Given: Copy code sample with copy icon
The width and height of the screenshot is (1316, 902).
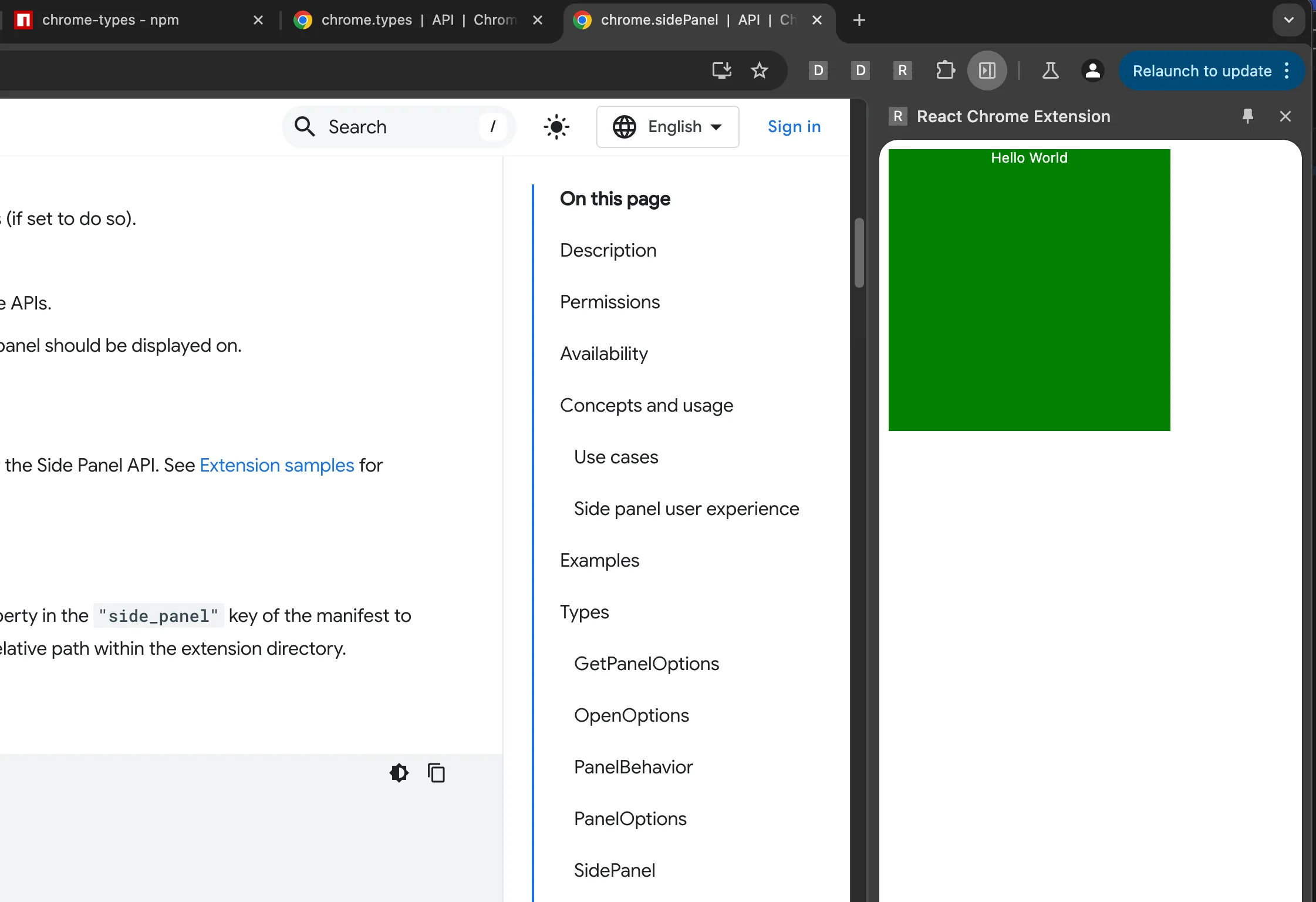Looking at the screenshot, I should (x=436, y=773).
